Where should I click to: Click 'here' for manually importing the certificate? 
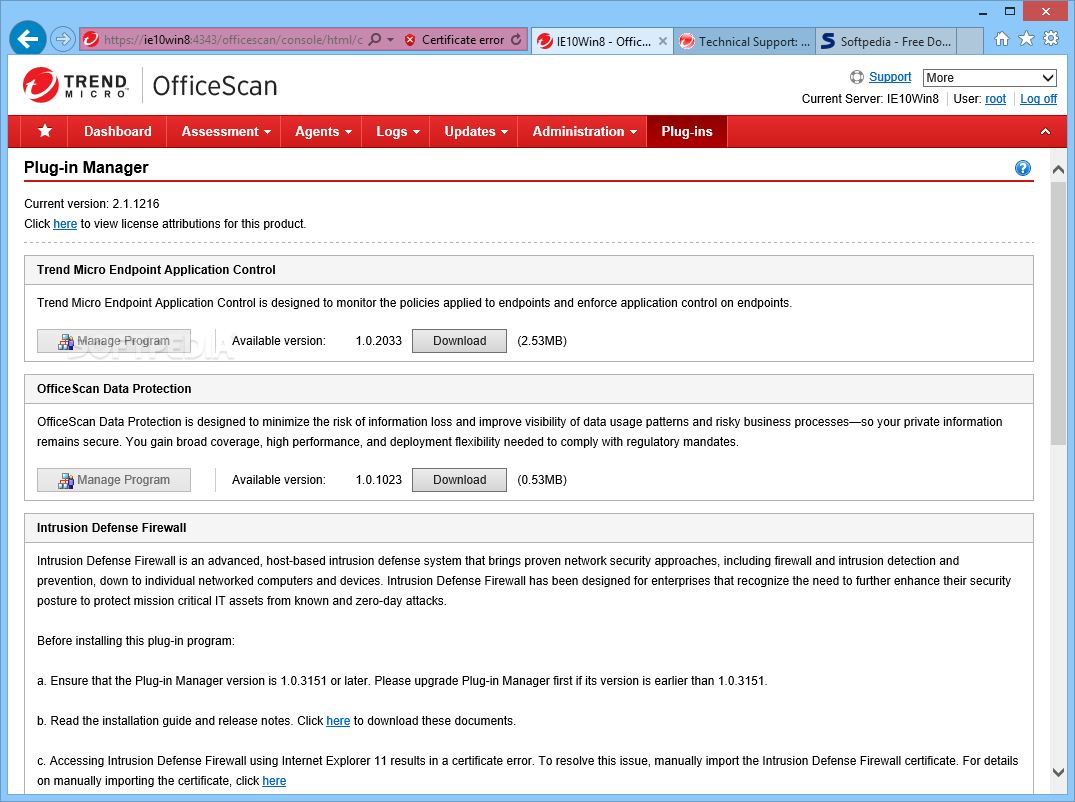click(x=274, y=781)
